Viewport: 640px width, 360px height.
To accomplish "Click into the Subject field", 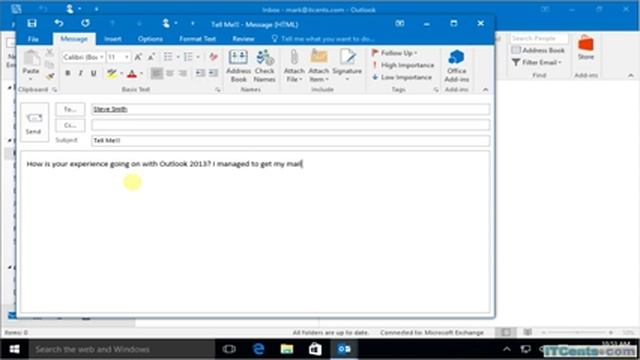I will coord(291,141).
